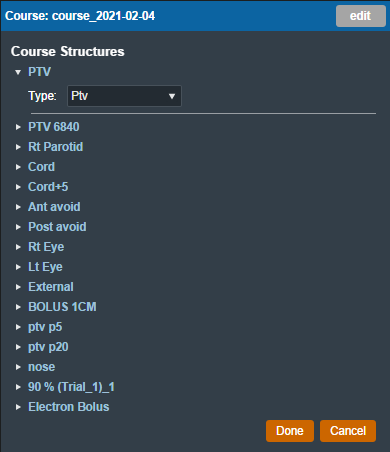
Task: Expand the PTV 6840 arrow
Action: [x=18, y=127]
